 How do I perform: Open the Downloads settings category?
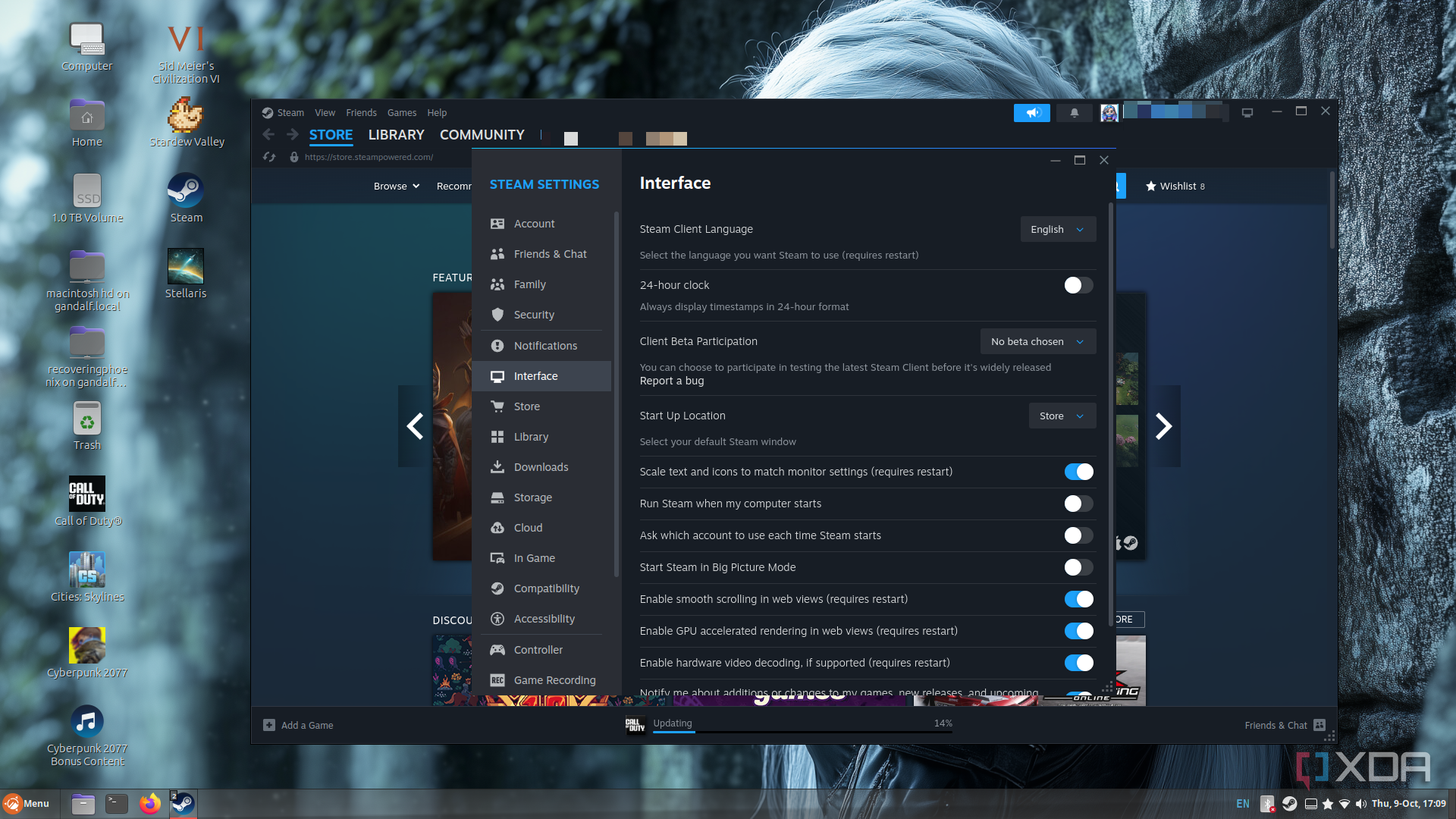[x=541, y=467]
